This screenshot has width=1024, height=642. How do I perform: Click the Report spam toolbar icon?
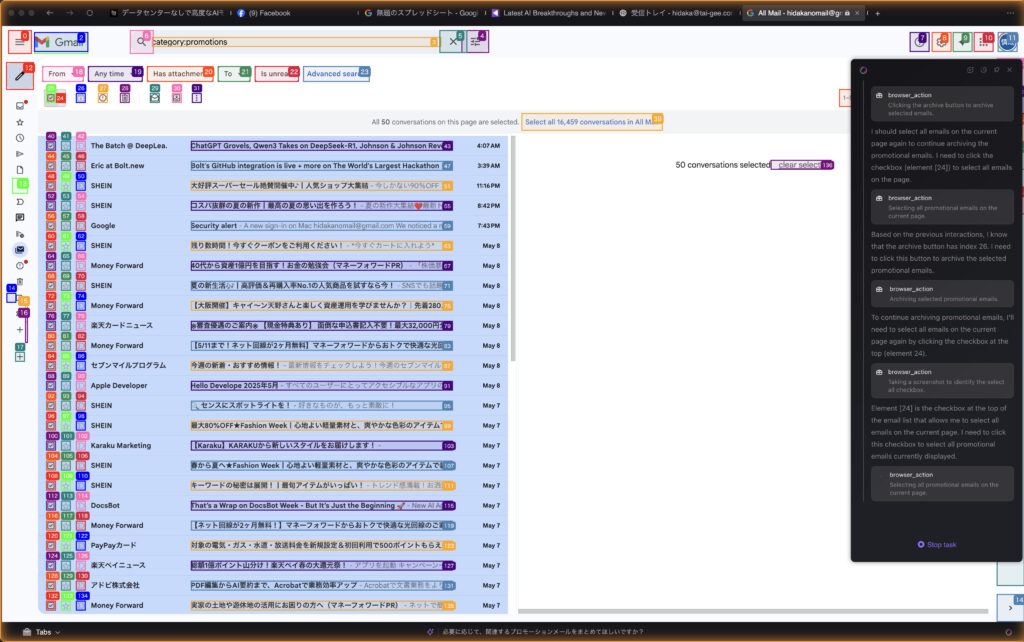coord(103,98)
